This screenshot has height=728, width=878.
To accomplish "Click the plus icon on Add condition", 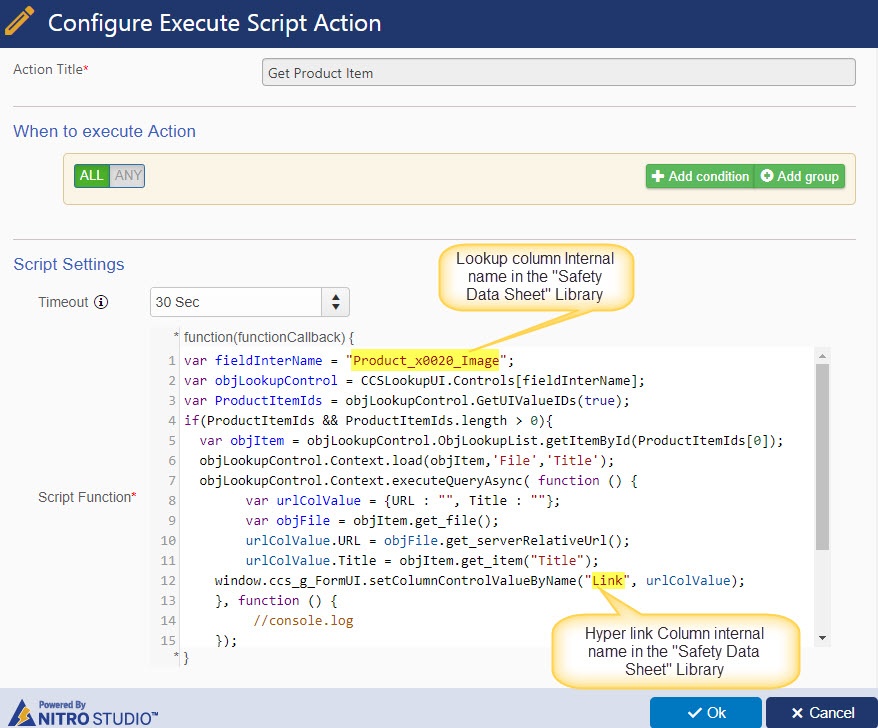I will tap(658, 176).
